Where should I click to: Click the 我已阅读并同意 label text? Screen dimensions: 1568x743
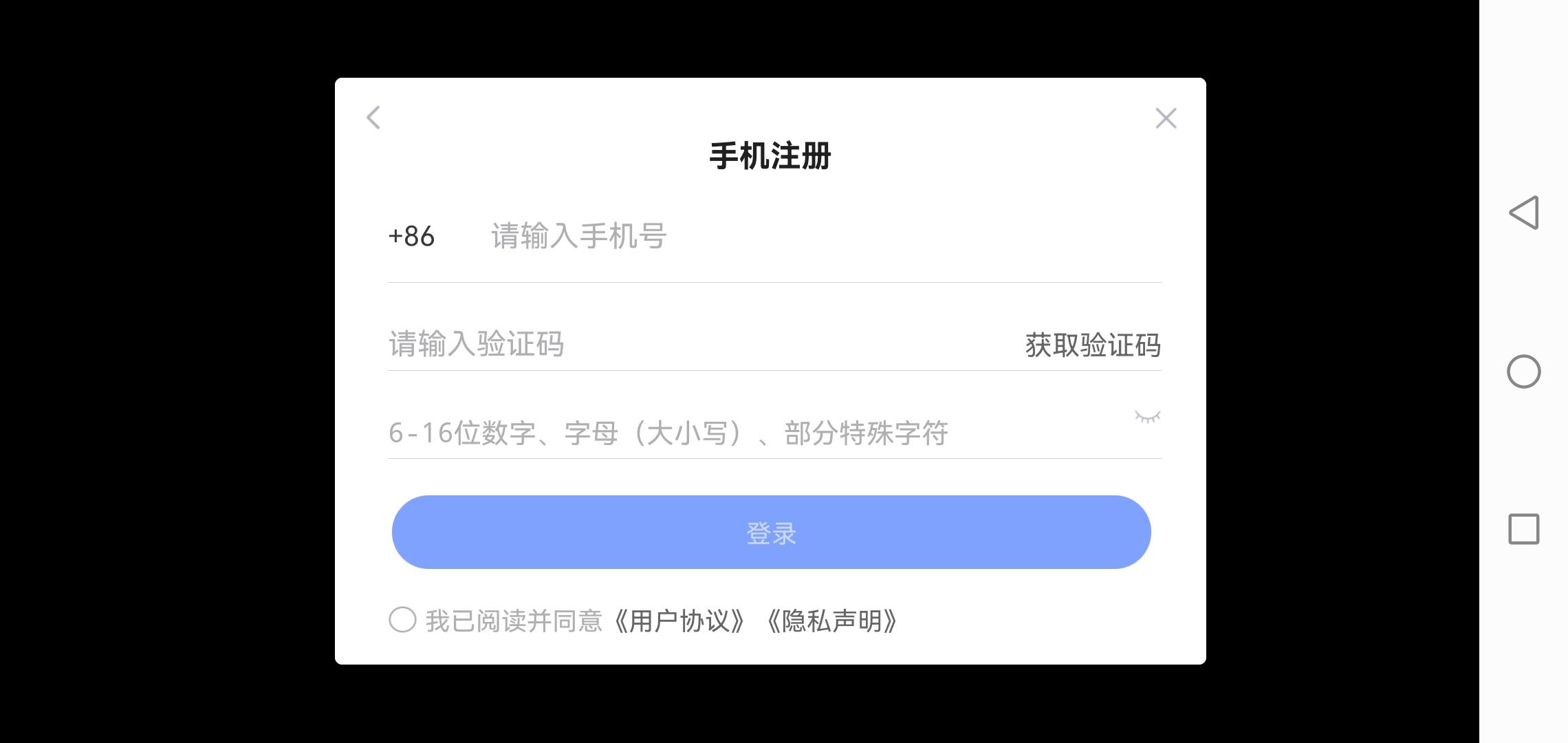[514, 621]
